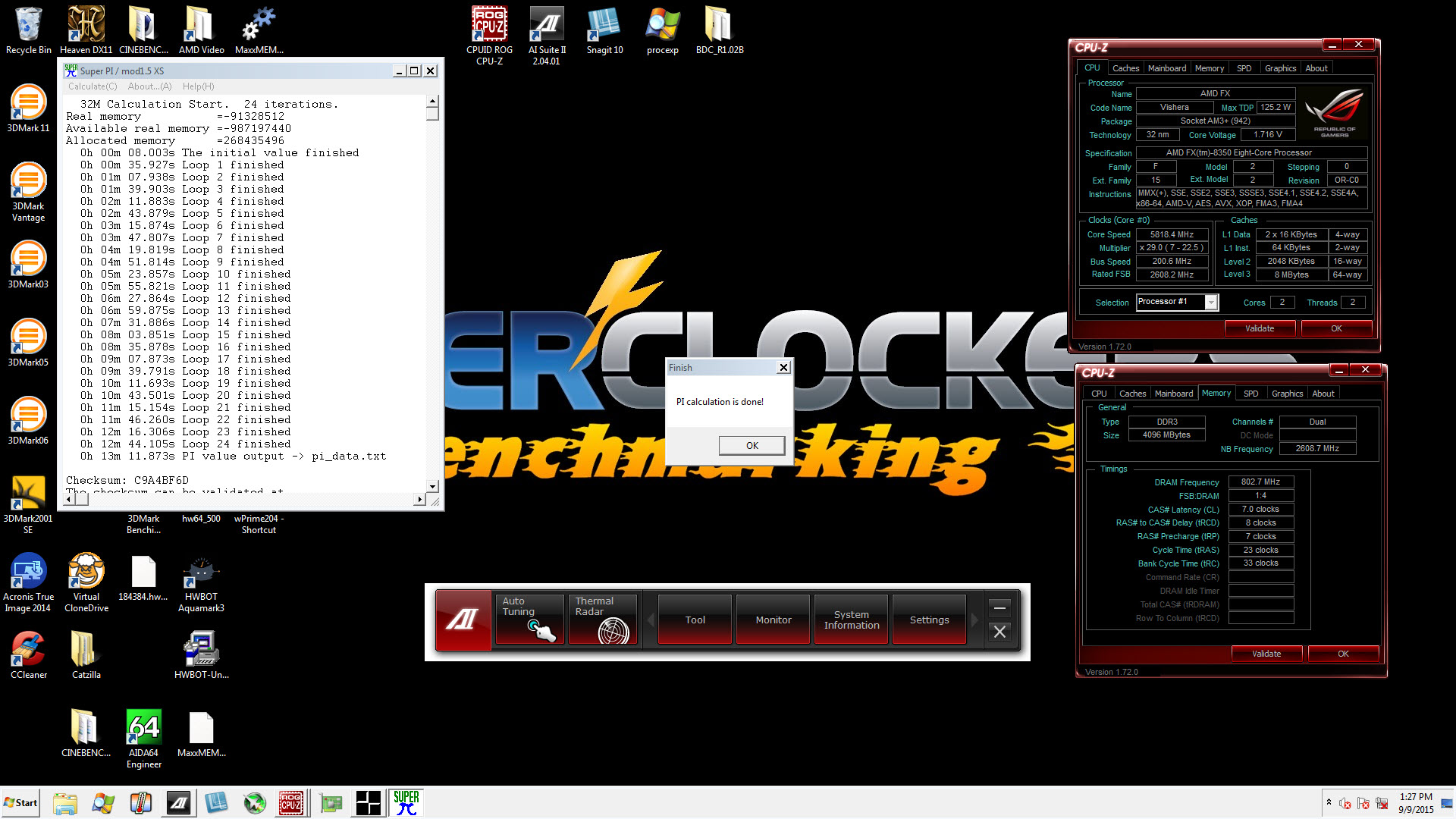Open About...(A) menu in Super PI
The width and height of the screenshot is (1456, 819).
[x=149, y=86]
